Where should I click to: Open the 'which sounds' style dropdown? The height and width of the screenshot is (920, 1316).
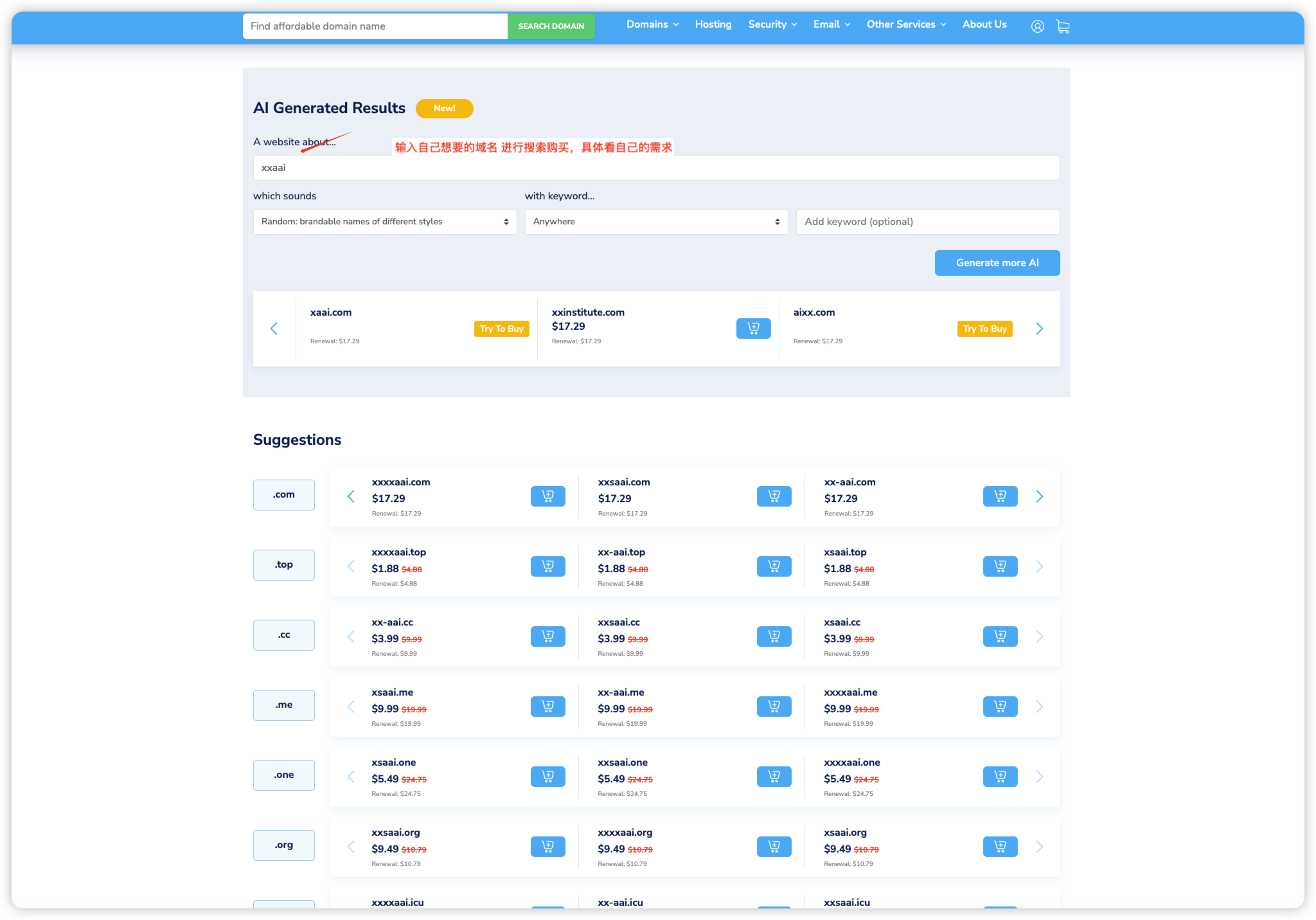[x=384, y=222]
